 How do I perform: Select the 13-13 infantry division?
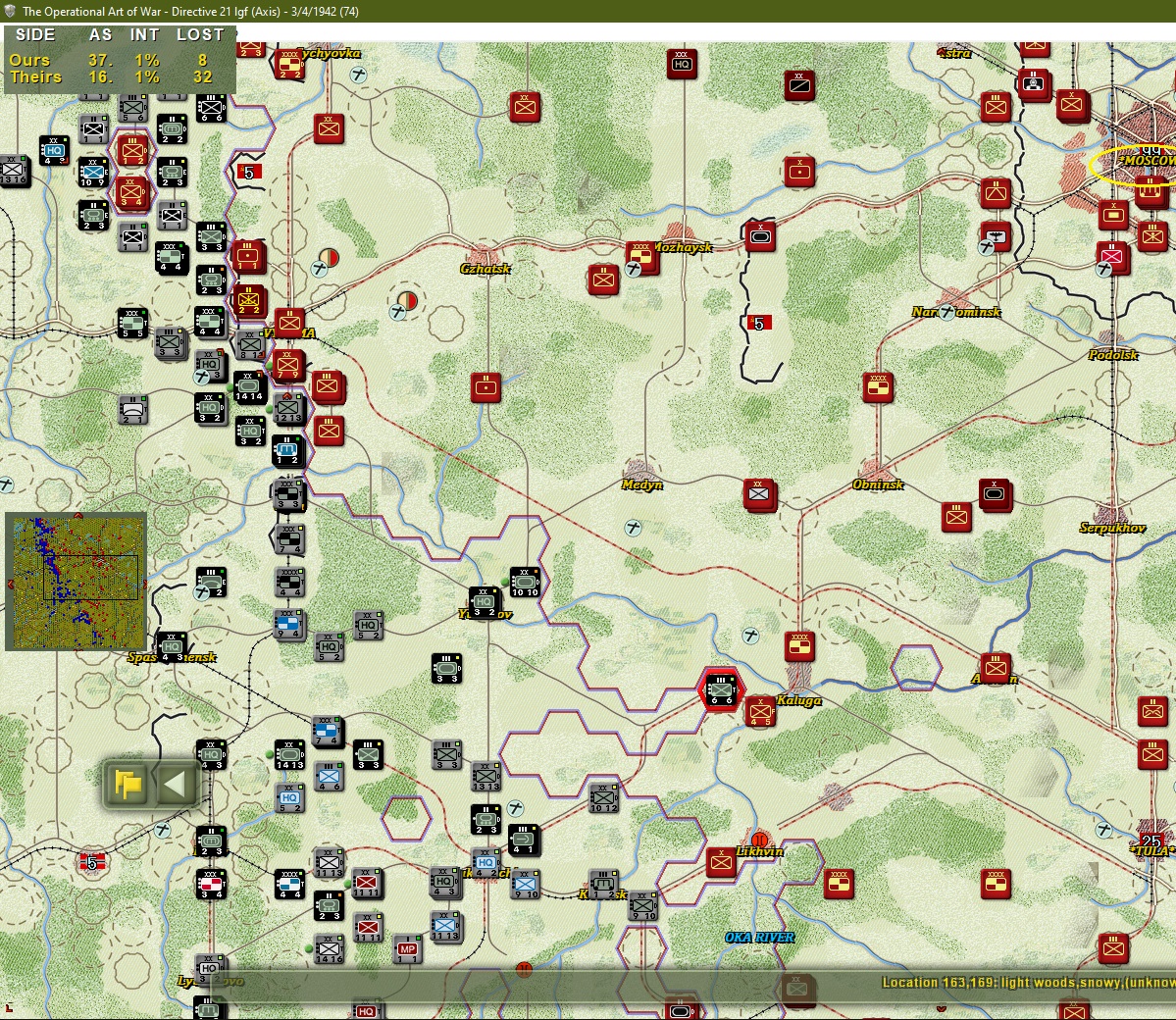point(486,776)
